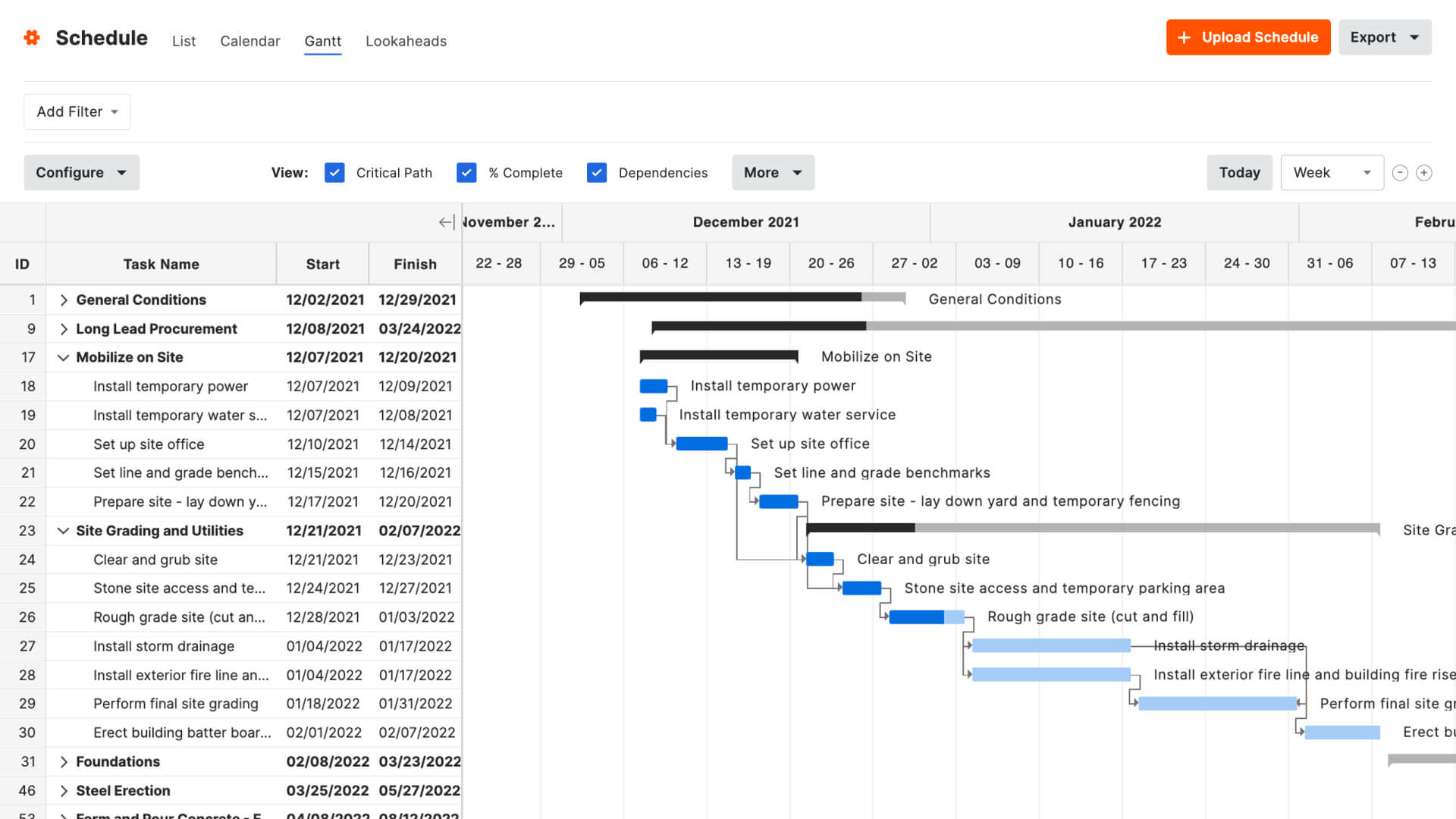The width and height of the screenshot is (1456, 819).
Task: Click the Stone site access Gantt bar
Action: click(x=861, y=588)
